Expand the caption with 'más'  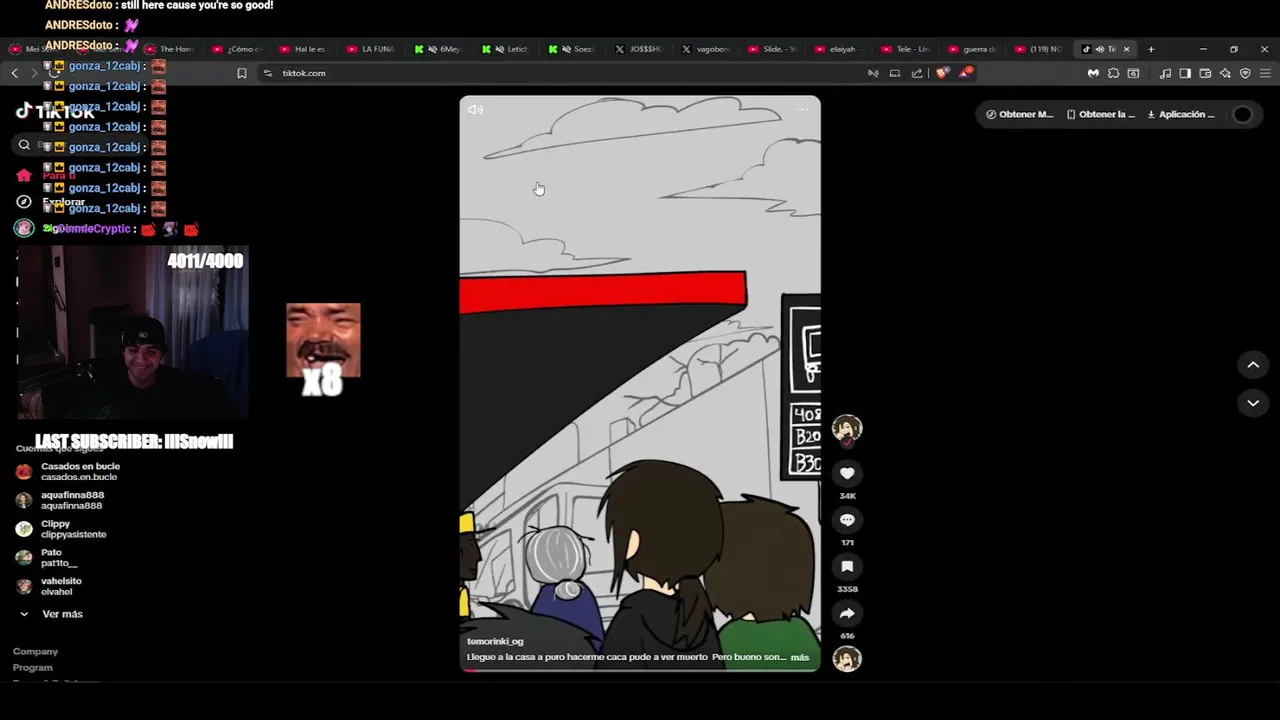pyautogui.click(x=800, y=657)
